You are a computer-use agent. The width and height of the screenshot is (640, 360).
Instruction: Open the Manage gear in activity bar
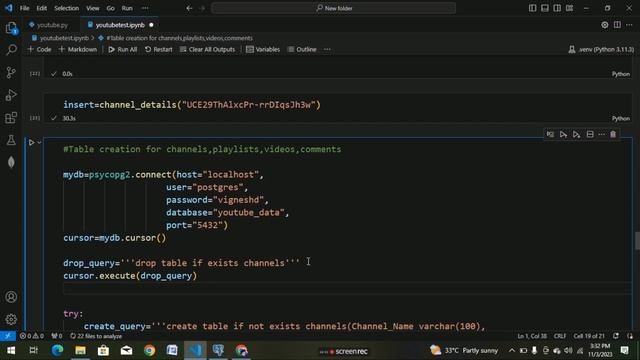pos(11,319)
